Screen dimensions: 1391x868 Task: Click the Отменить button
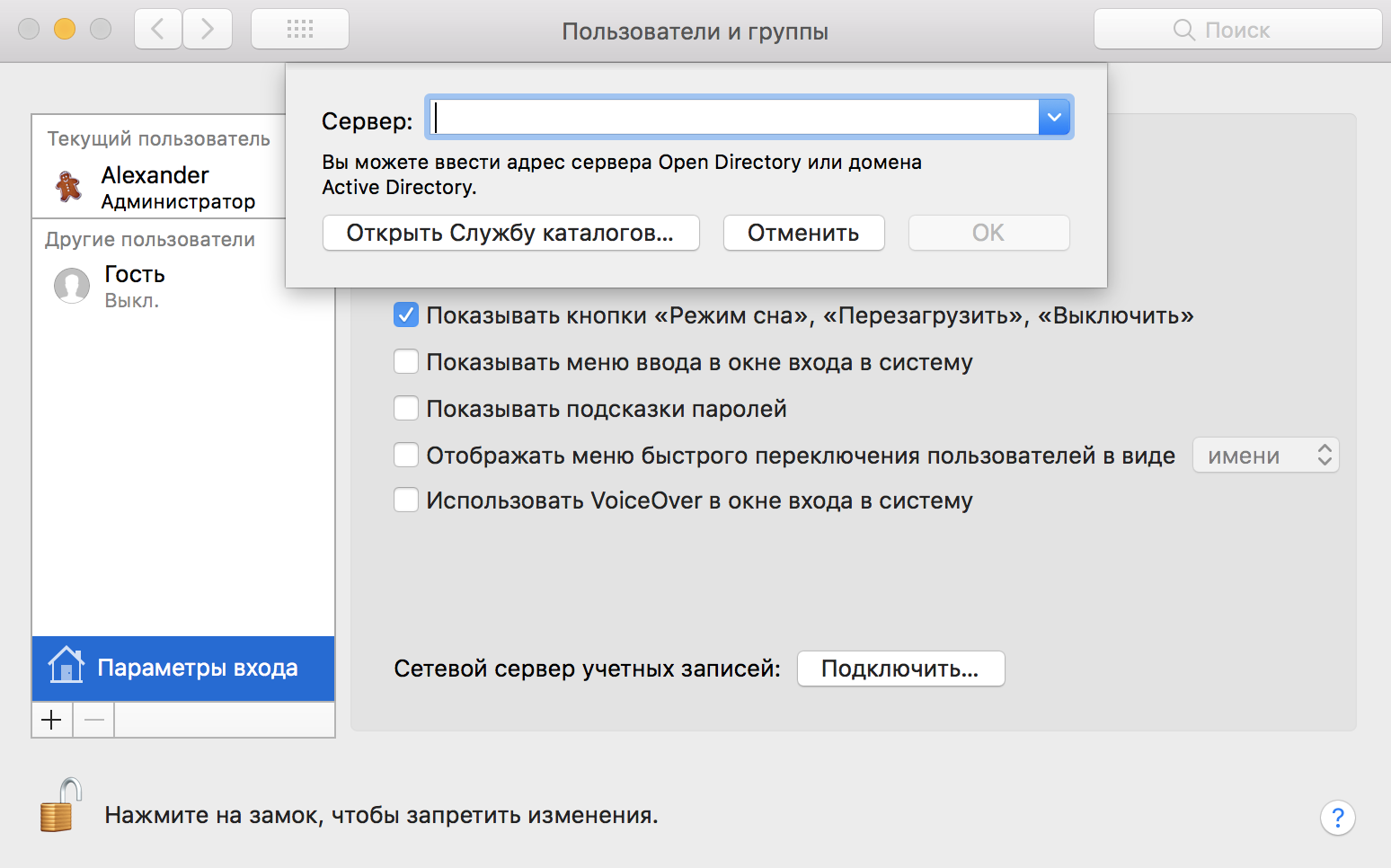click(x=803, y=233)
